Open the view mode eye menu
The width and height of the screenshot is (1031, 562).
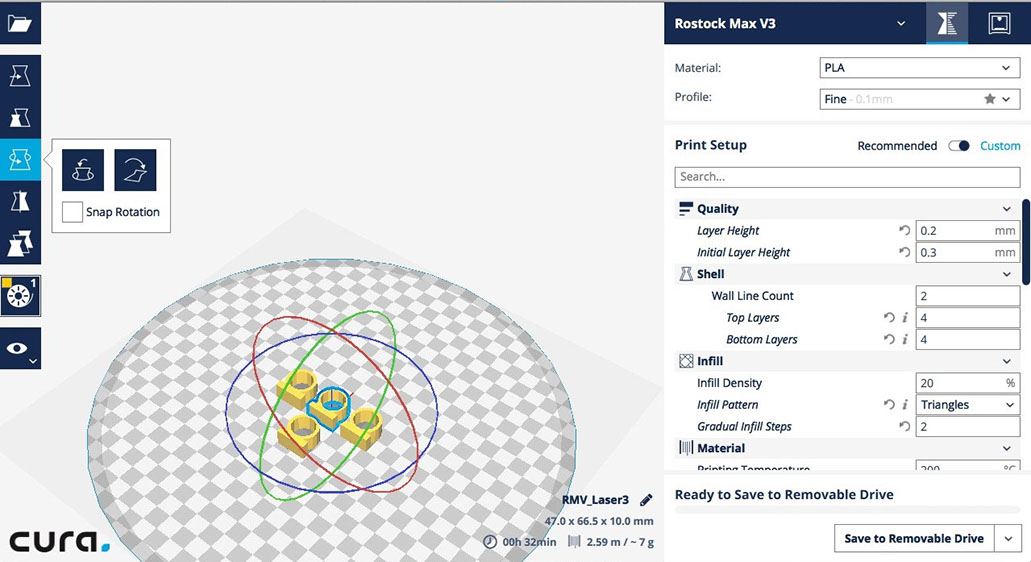[x=20, y=348]
